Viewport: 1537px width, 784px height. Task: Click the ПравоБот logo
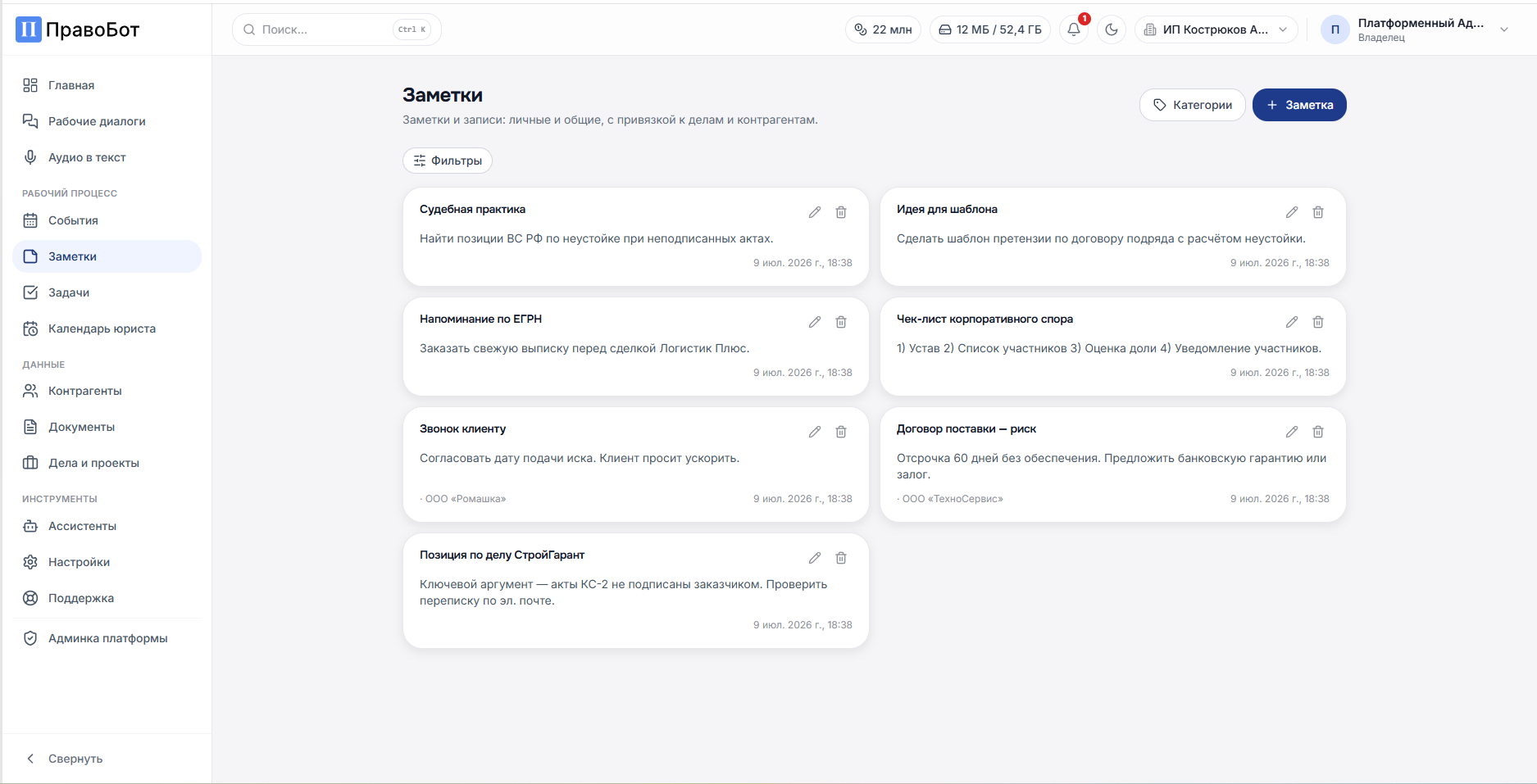78,29
